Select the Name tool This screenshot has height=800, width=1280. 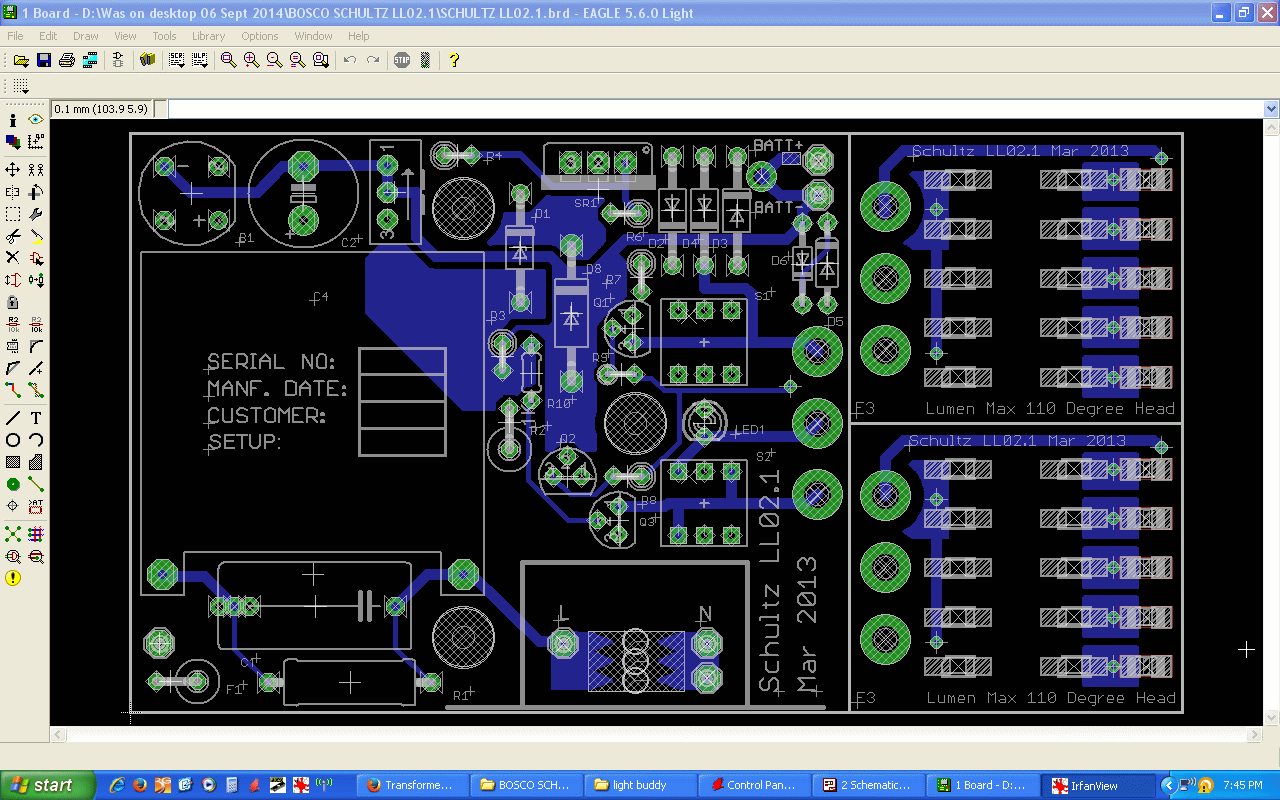tap(13, 324)
